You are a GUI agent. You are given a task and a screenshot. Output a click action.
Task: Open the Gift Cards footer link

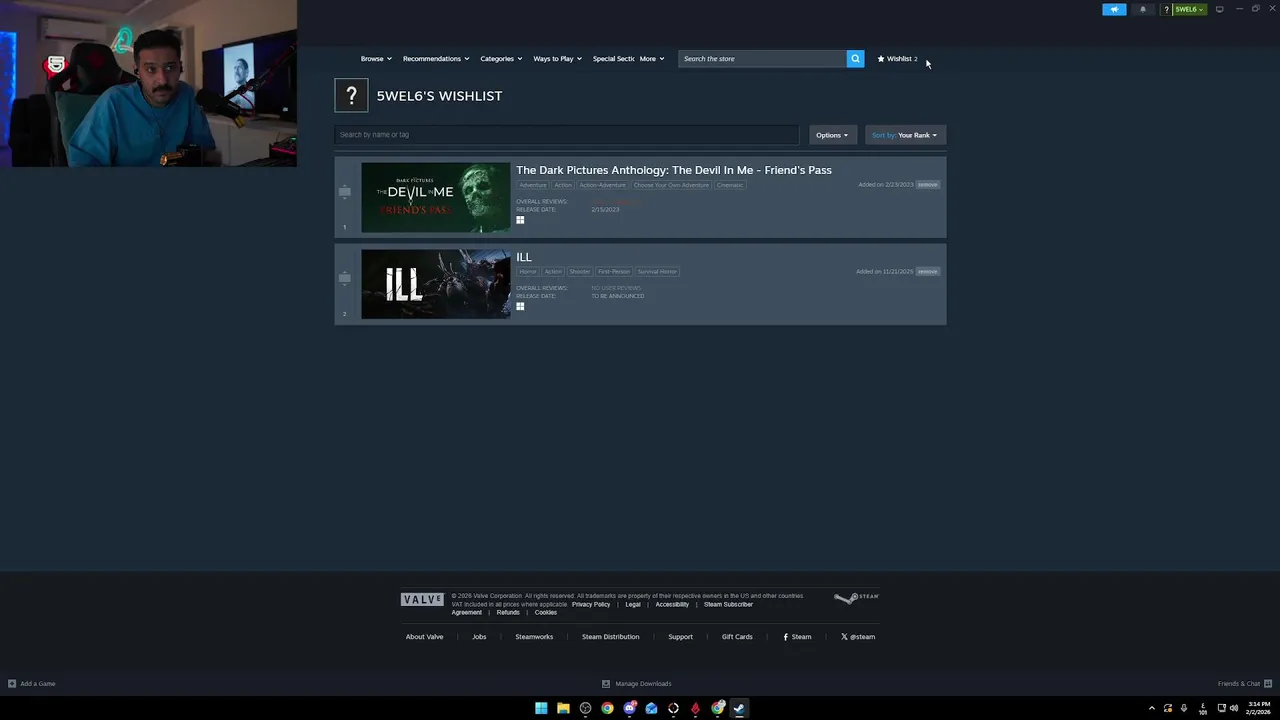click(737, 637)
